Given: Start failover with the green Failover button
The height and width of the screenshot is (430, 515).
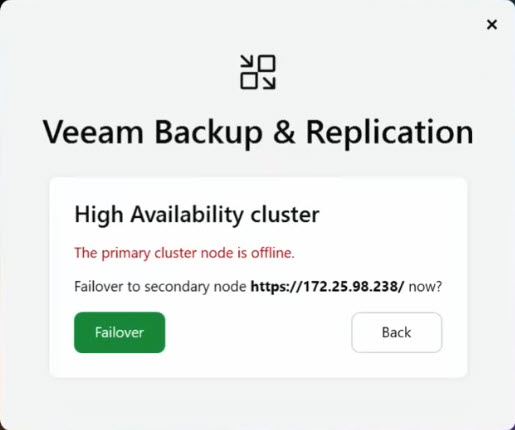Looking at the screenshot, I should tap(120, 332).
